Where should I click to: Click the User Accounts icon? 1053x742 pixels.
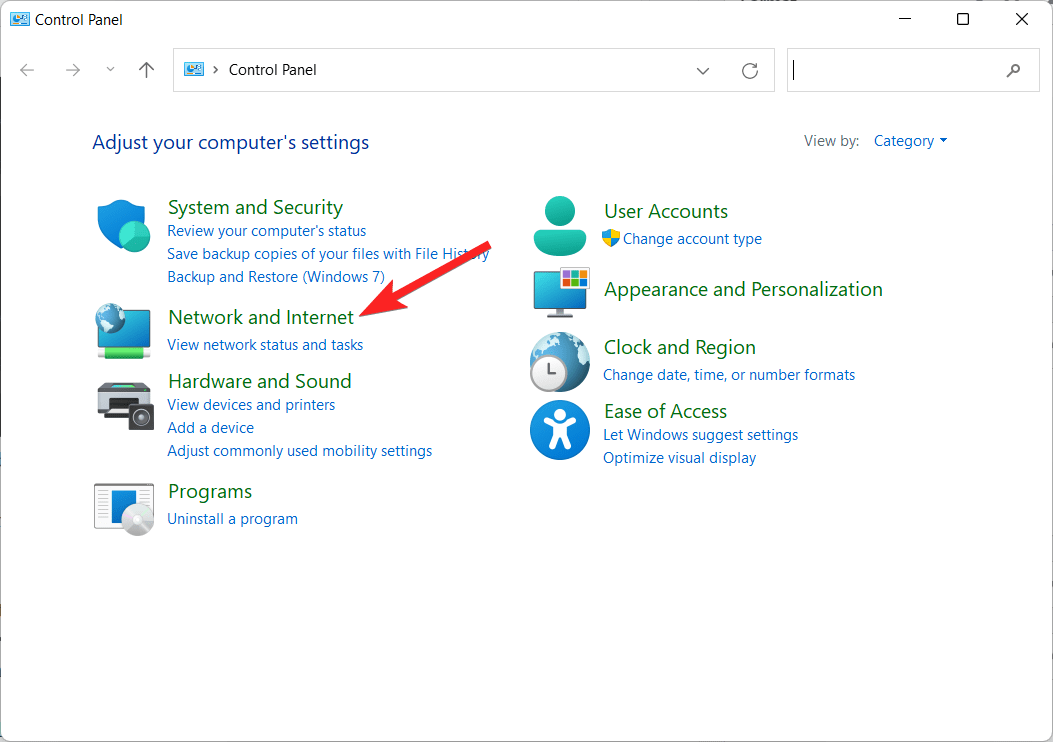coord(559,225)
